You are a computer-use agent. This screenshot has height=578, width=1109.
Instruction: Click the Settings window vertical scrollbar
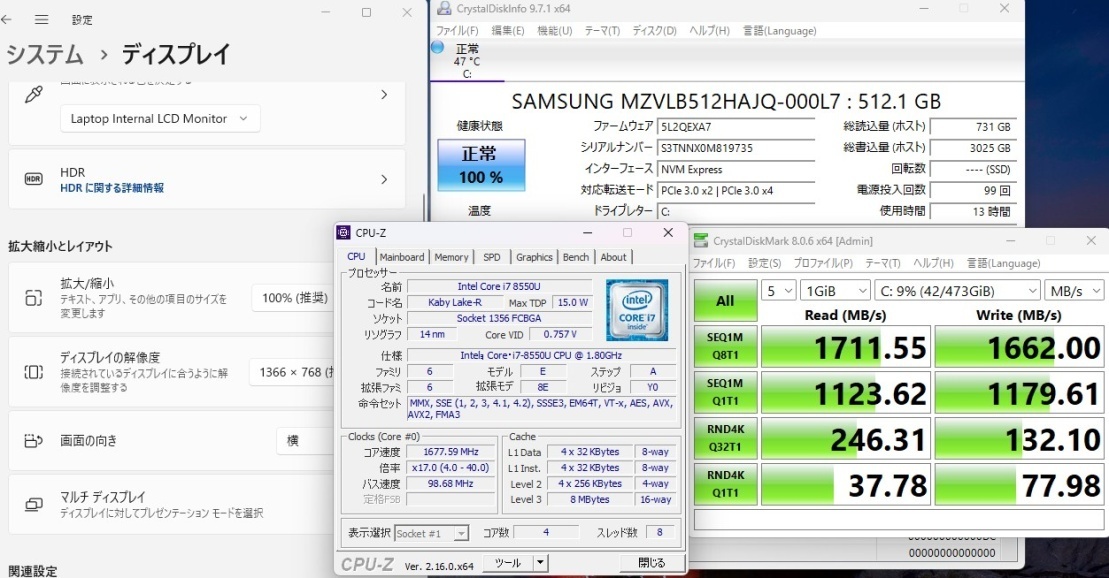(424, 209)
